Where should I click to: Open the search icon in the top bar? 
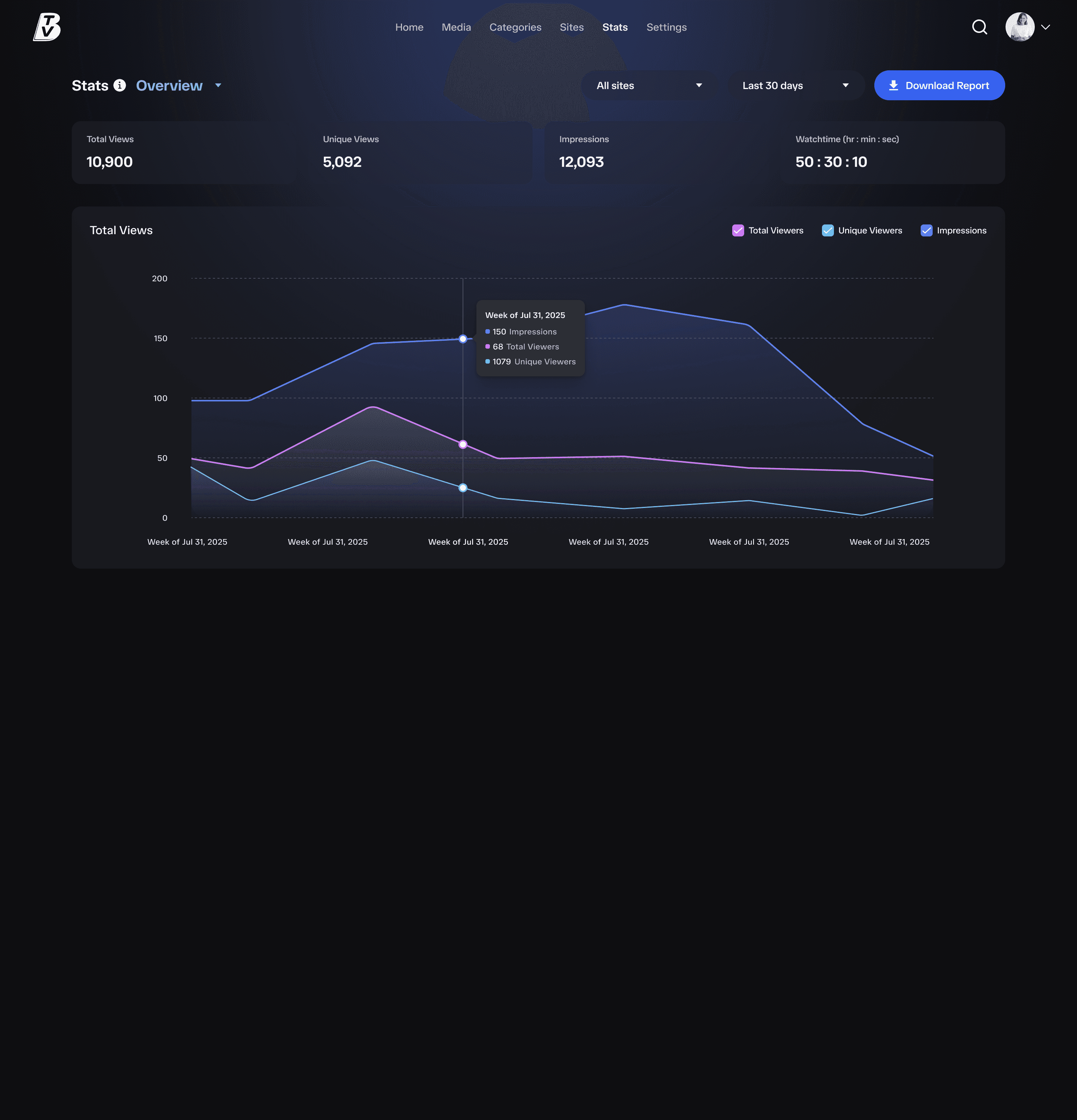pos(979,27)
